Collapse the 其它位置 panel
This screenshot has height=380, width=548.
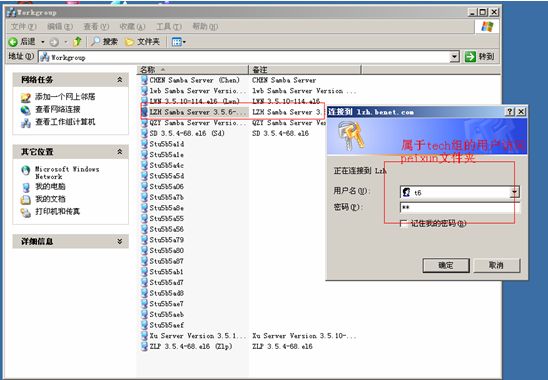point(120,152)
